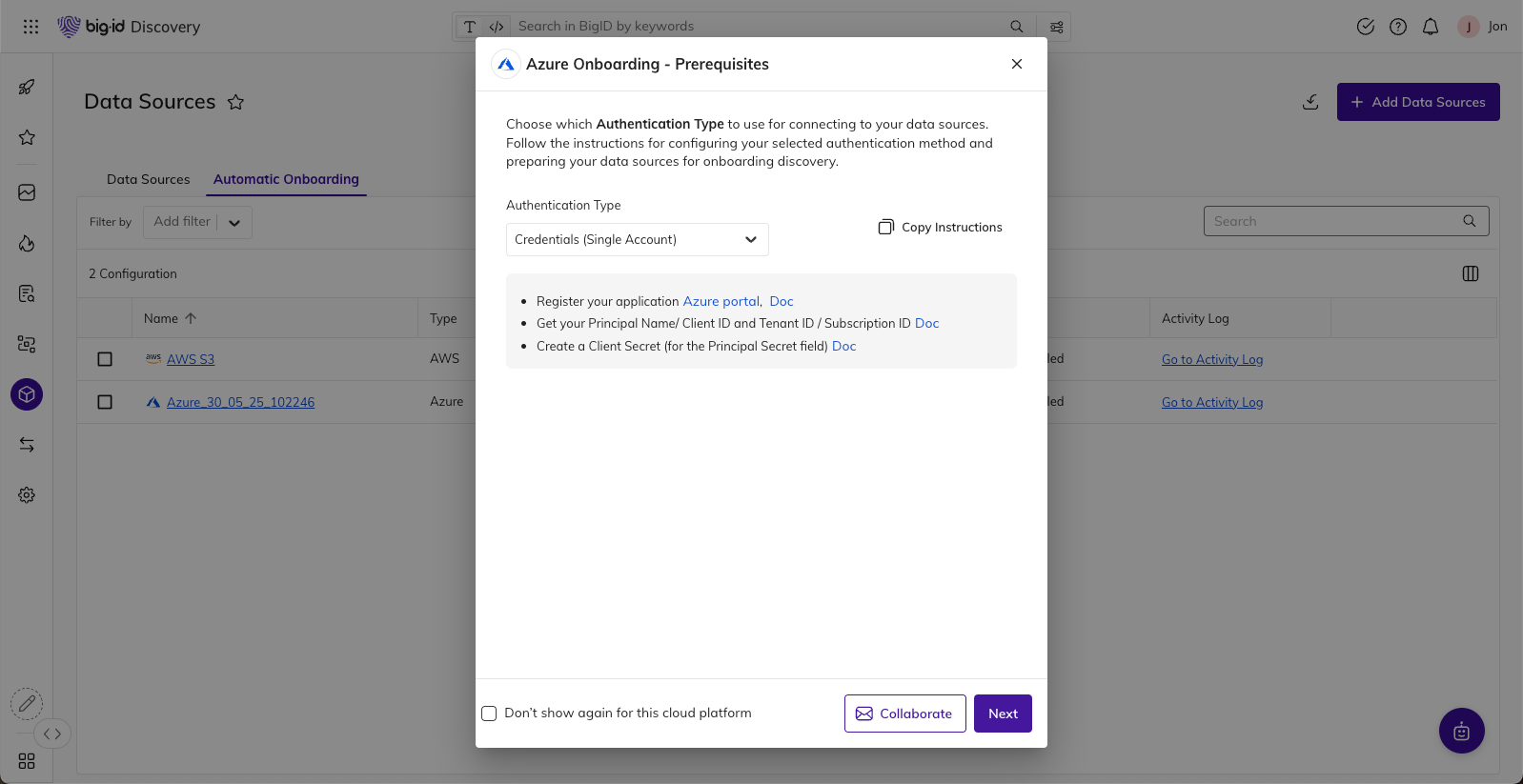Open the Azure portal link

[721, 301]
